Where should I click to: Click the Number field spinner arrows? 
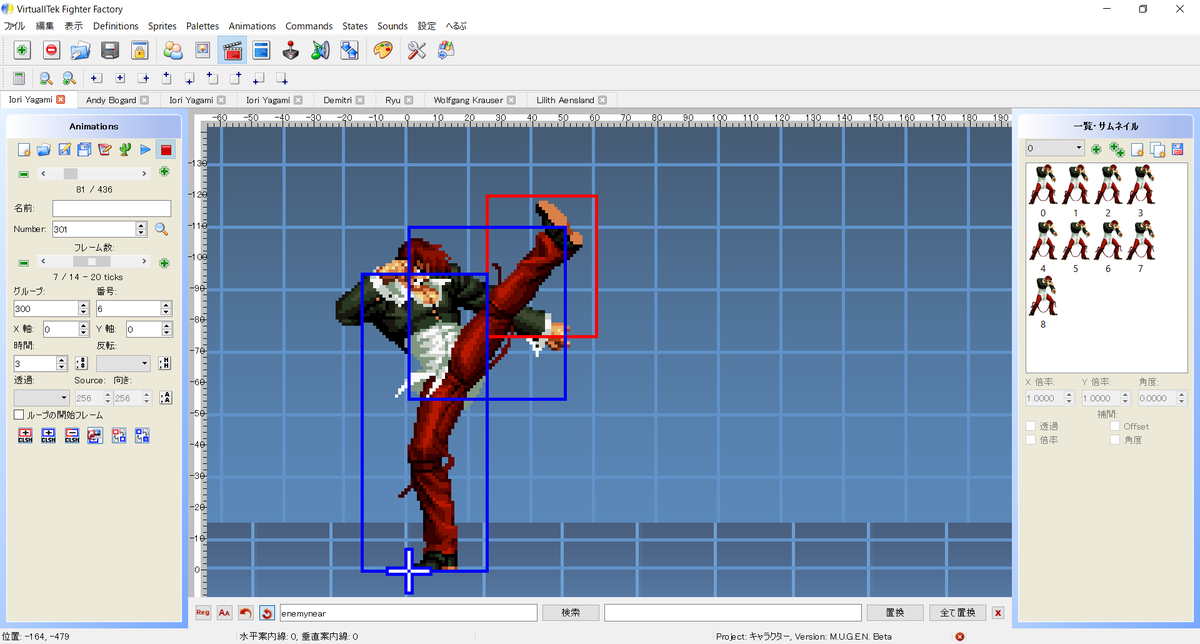click(x=141, y=229)
